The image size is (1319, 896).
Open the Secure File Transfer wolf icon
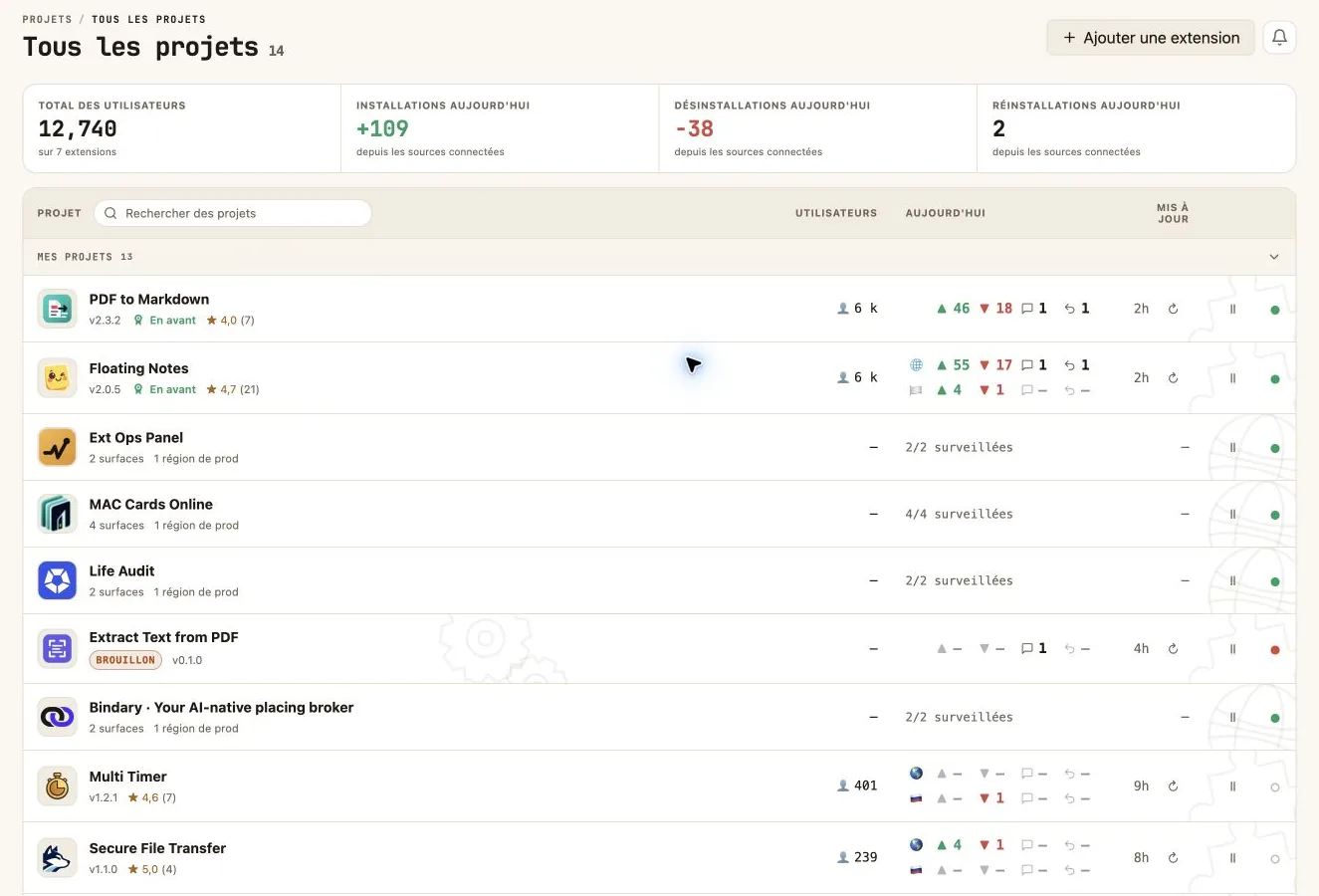click(x=58, y=858)
